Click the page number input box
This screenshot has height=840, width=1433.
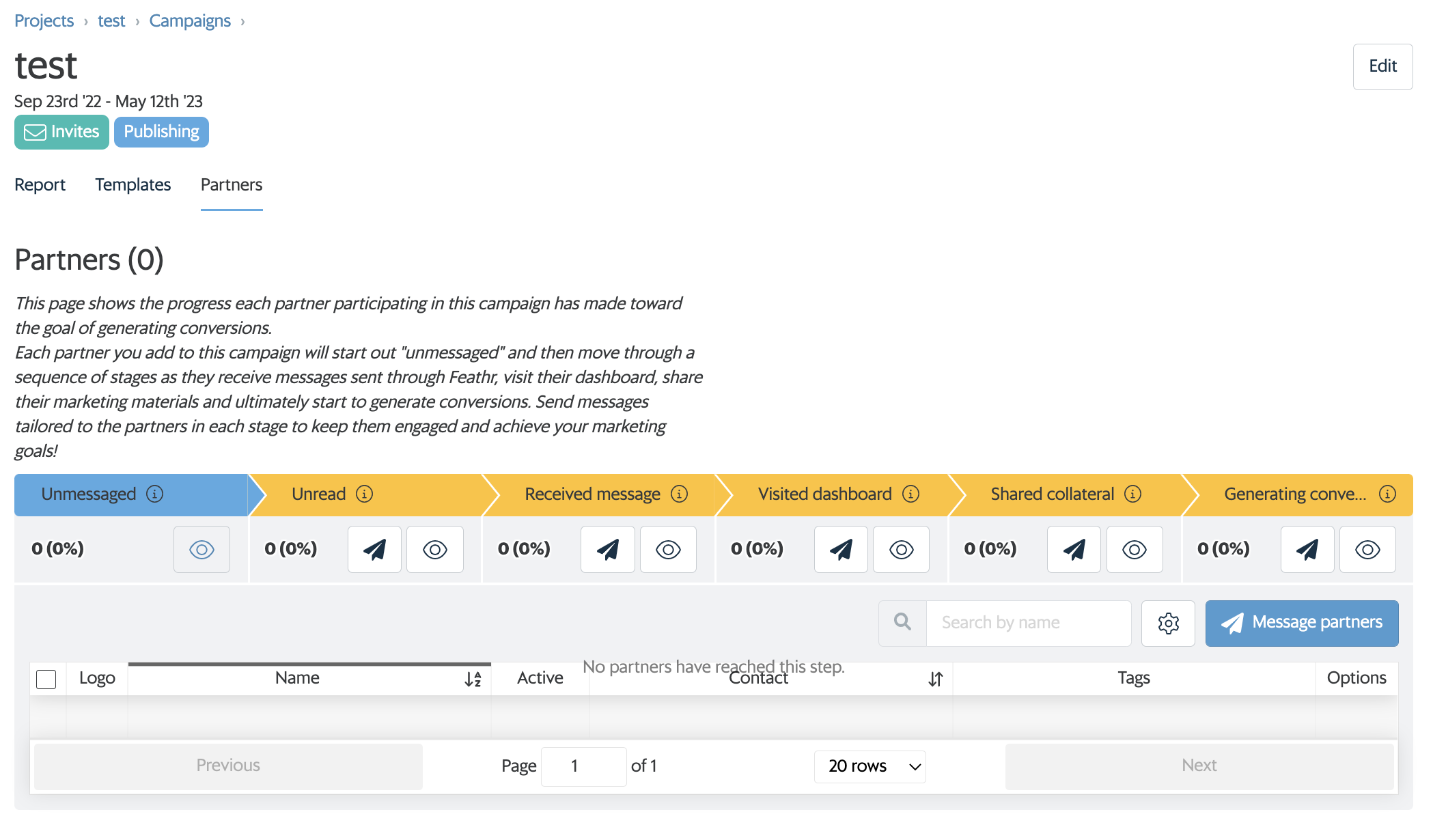(583, 766)
